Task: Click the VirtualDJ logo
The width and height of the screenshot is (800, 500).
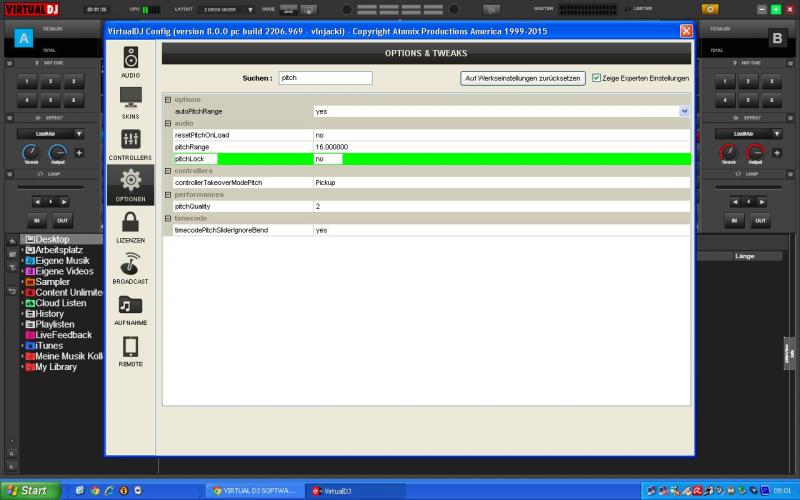Action: [x=32, y=9]
